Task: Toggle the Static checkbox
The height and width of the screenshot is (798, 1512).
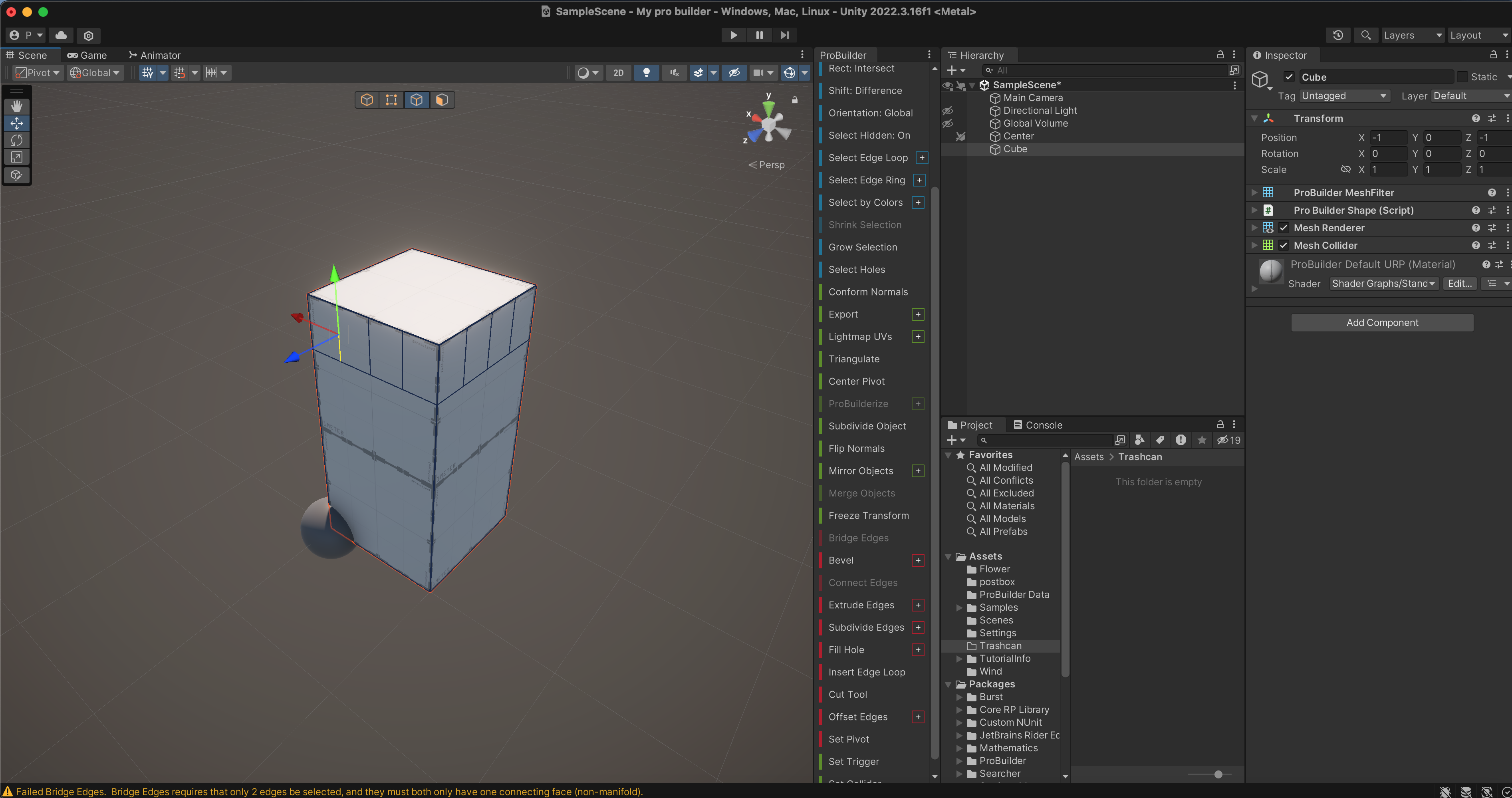Action: click(1463, 77)
